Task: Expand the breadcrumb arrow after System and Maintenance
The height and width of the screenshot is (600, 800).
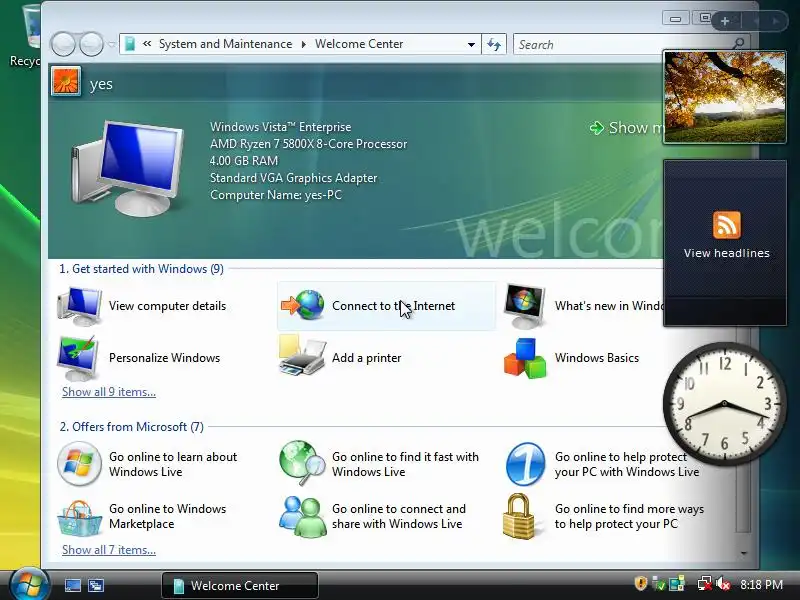Action: 304,44
